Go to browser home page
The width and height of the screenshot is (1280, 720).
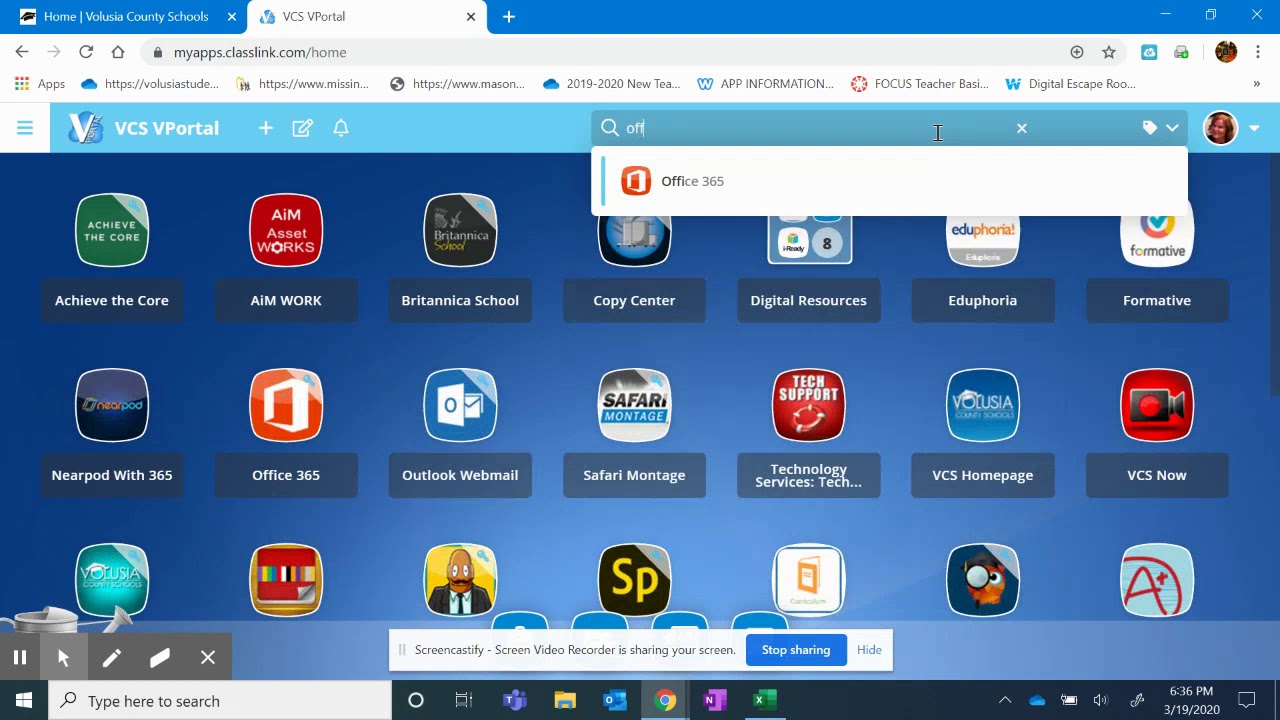point(118,52)
